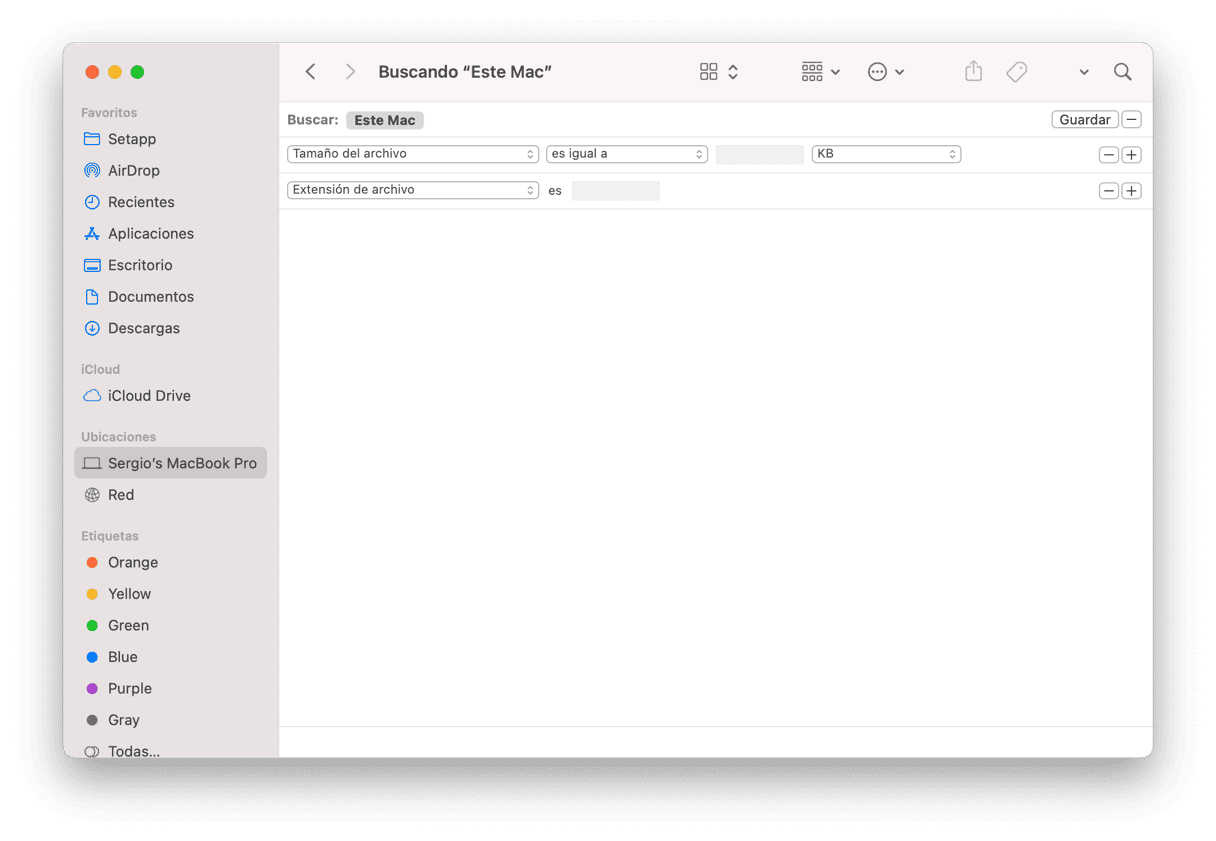Click the file extension value field
The width and height of the screenshot is (1216, 841).
pyautogui.click(x=616, y=191)
